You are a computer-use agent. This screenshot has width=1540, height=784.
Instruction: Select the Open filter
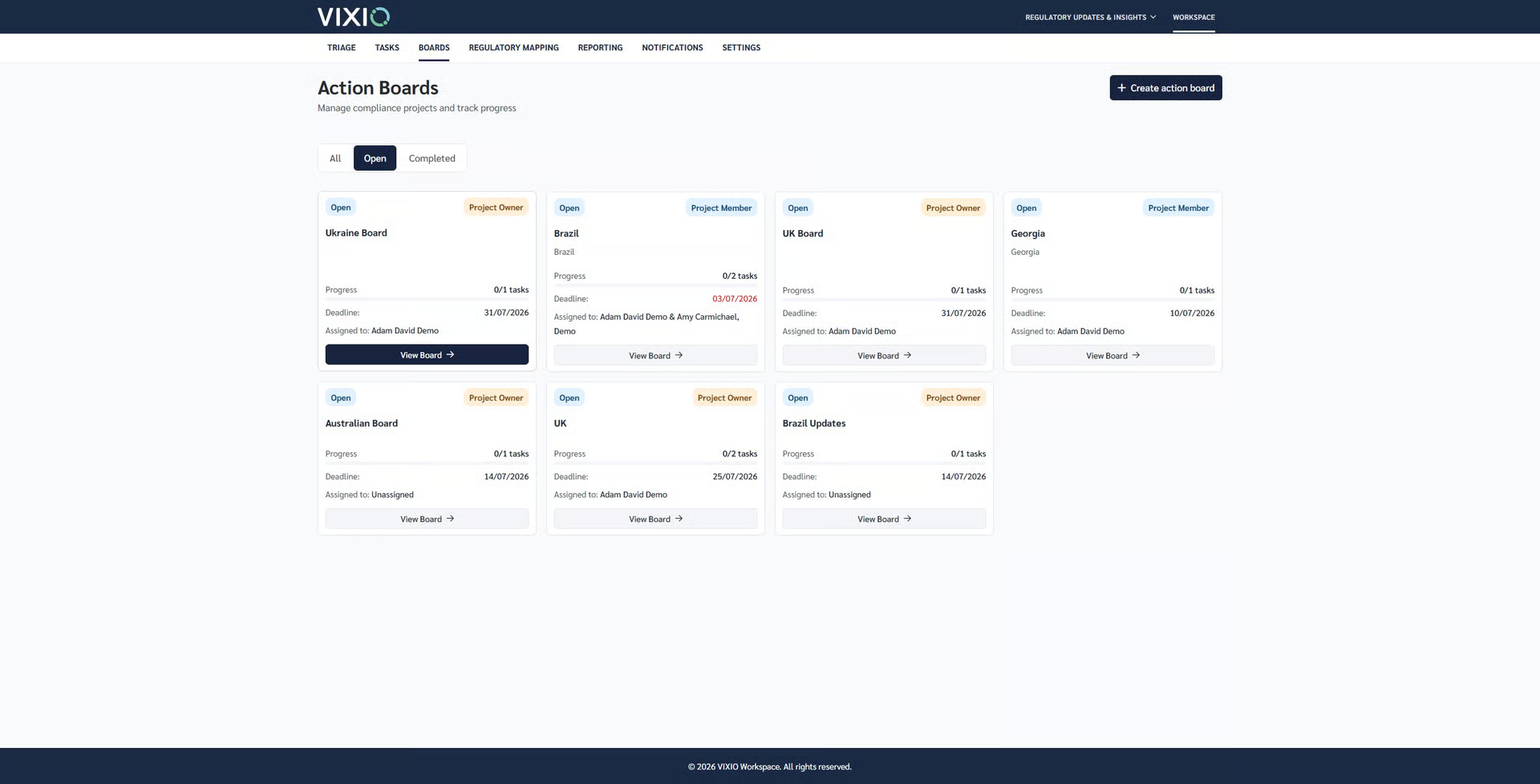click(x=375, y=158)
